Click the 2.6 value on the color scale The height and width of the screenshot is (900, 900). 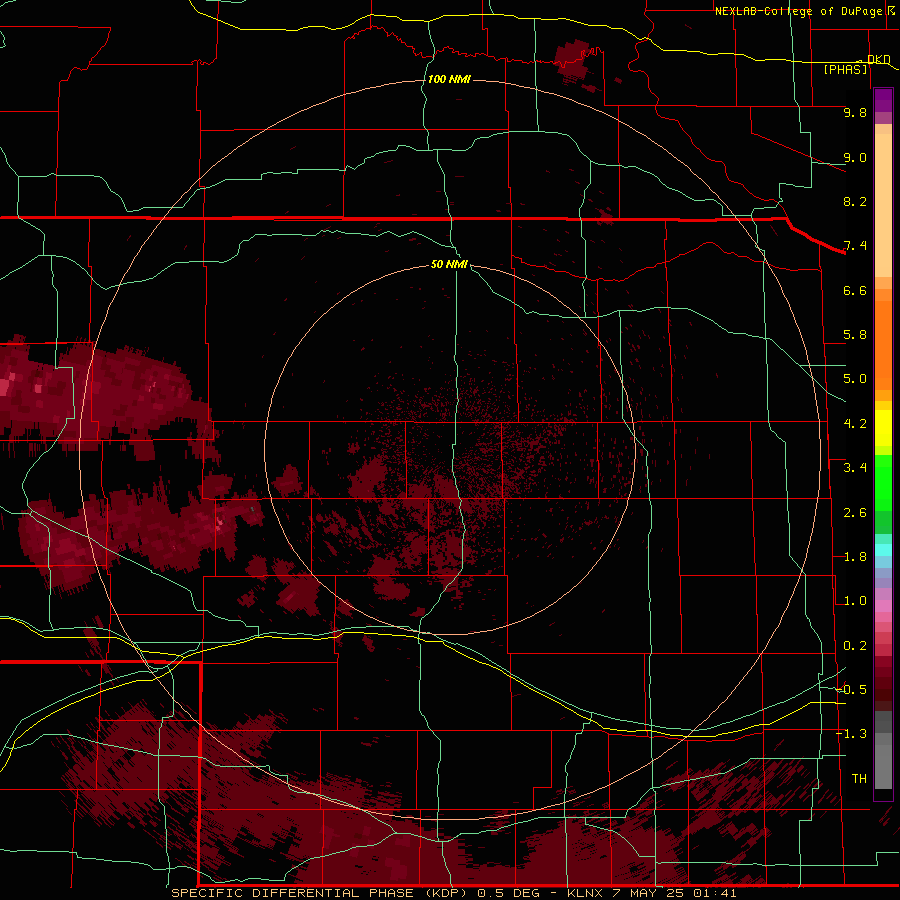(x=855, y=513)
